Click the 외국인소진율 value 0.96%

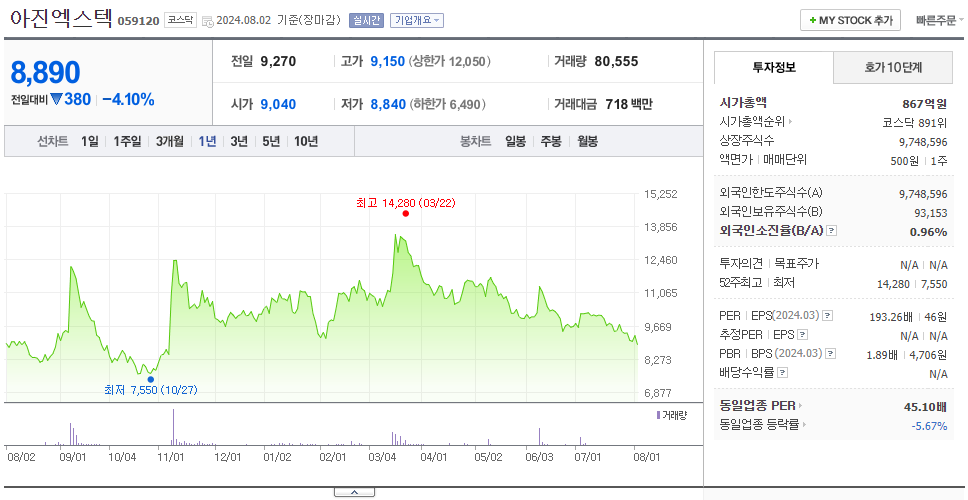point(928,232)
